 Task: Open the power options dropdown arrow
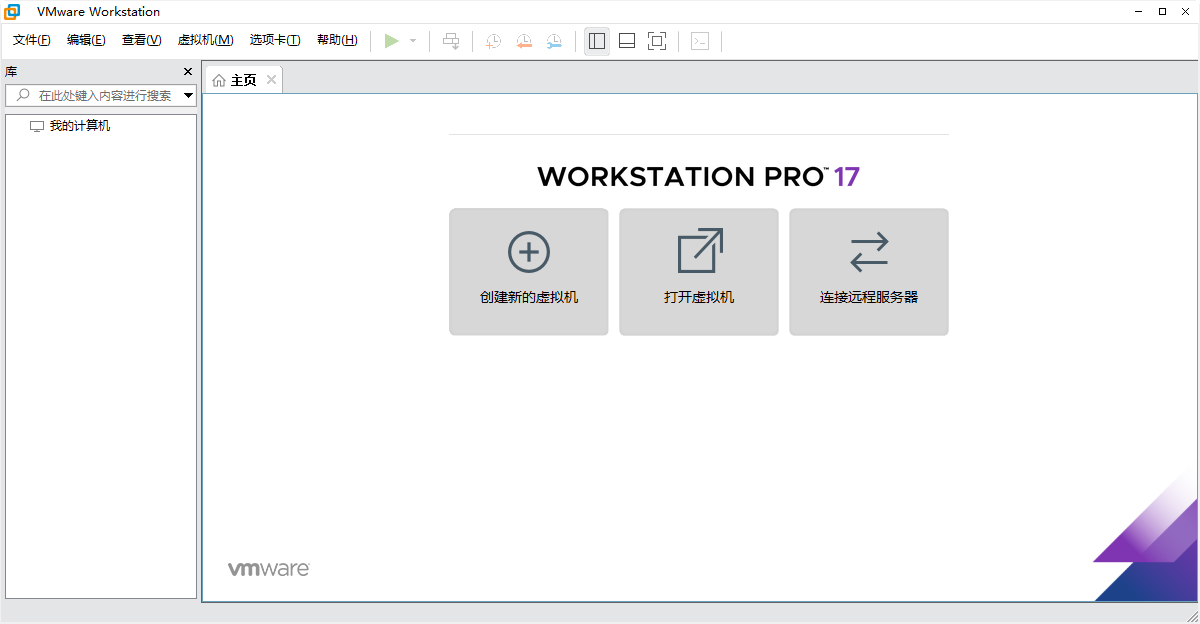413,41
